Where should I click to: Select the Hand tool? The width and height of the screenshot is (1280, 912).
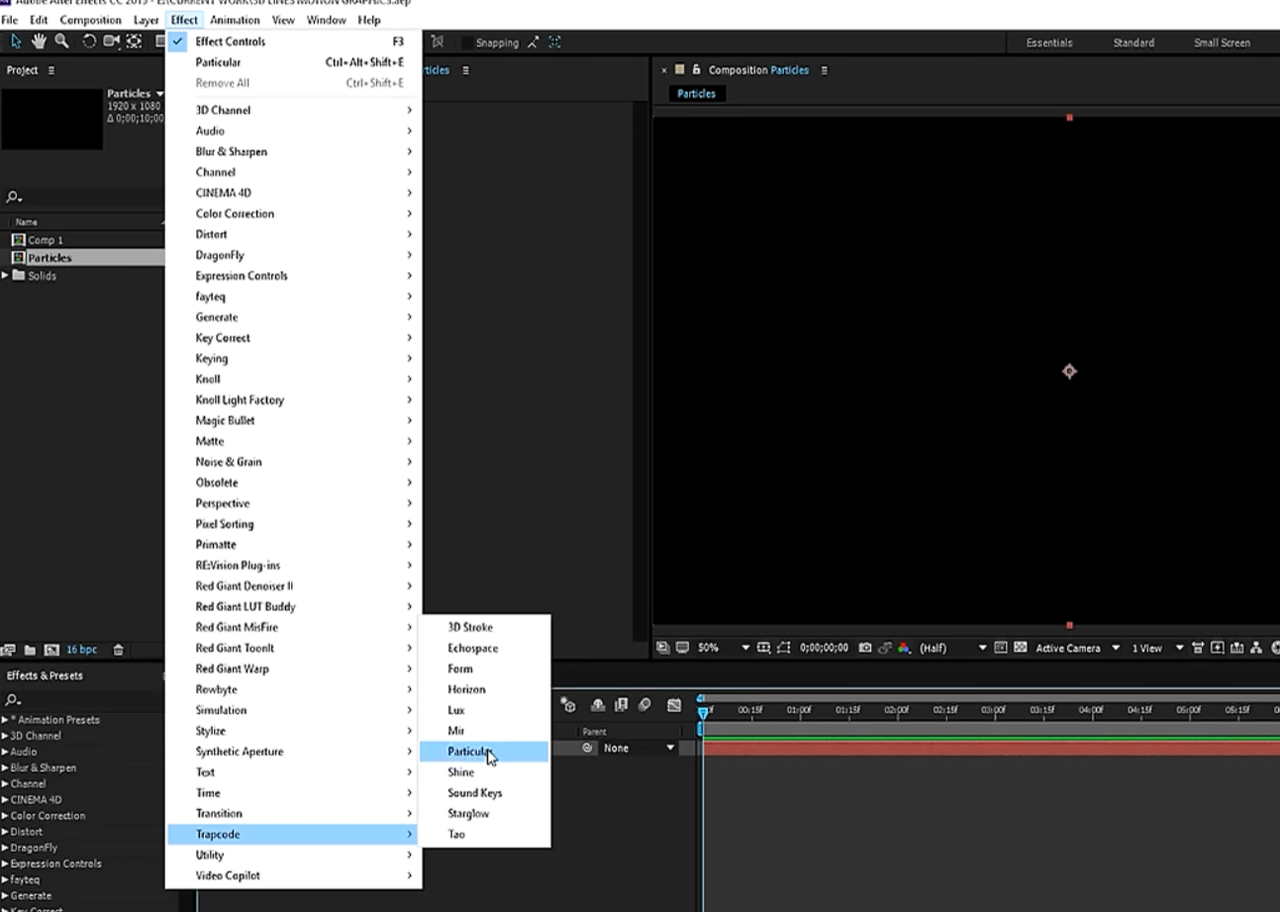39,42
